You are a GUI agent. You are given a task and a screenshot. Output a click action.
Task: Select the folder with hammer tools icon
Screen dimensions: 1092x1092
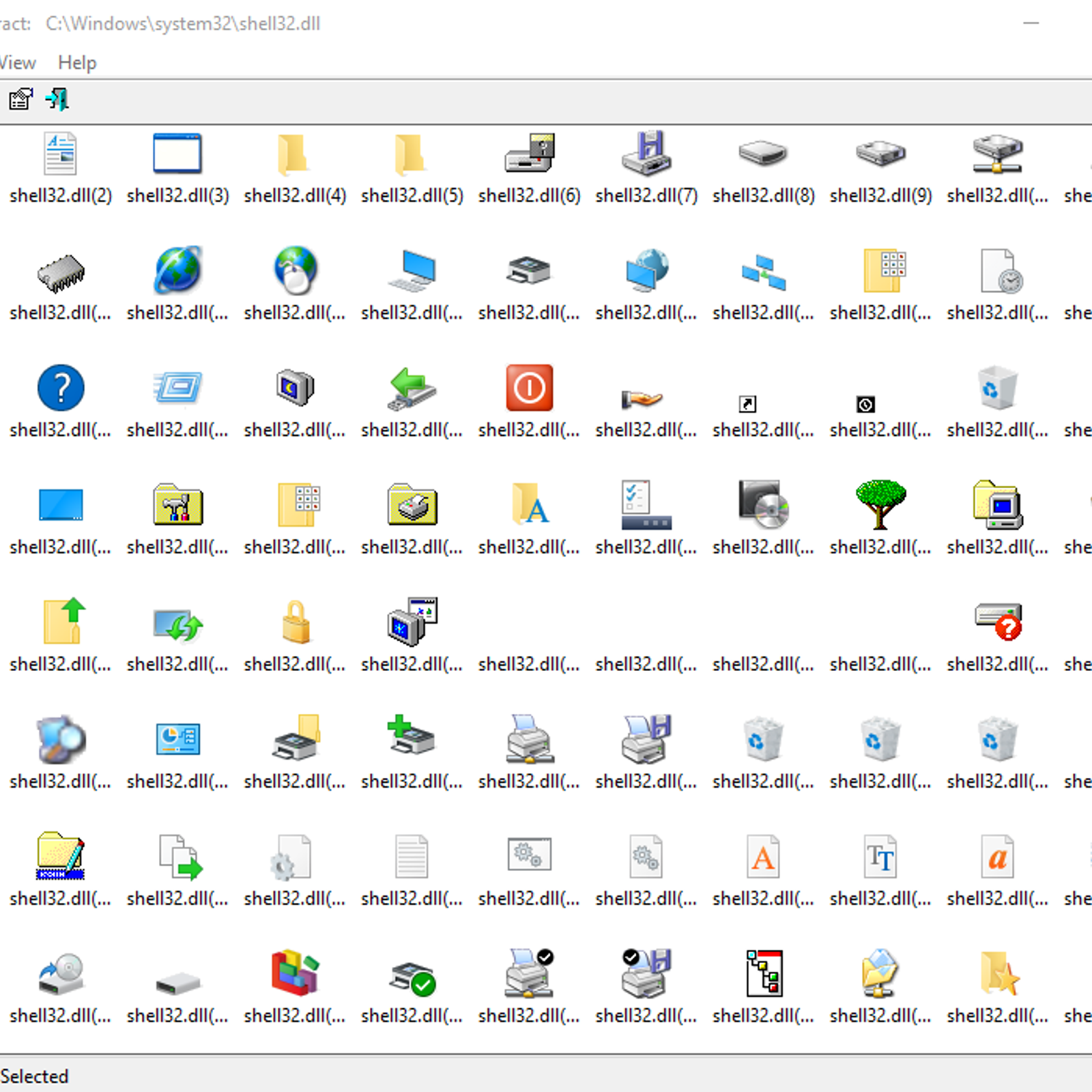177,505
